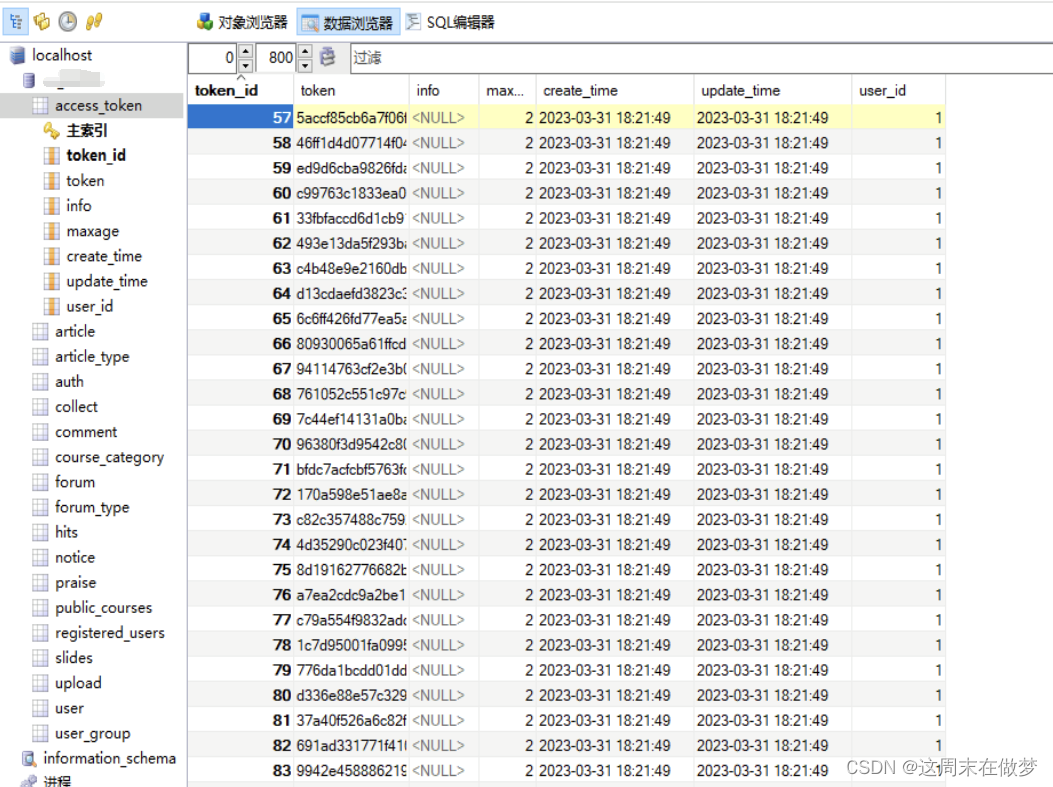Viewport: 1053px width, 787px height.
Task: Select the information_schema database node
Action: [109, 758]
